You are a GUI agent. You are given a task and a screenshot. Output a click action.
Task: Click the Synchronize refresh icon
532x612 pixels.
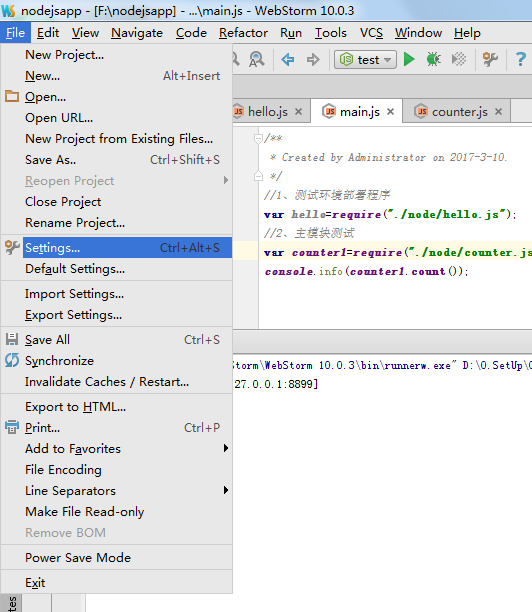point(12,360)
